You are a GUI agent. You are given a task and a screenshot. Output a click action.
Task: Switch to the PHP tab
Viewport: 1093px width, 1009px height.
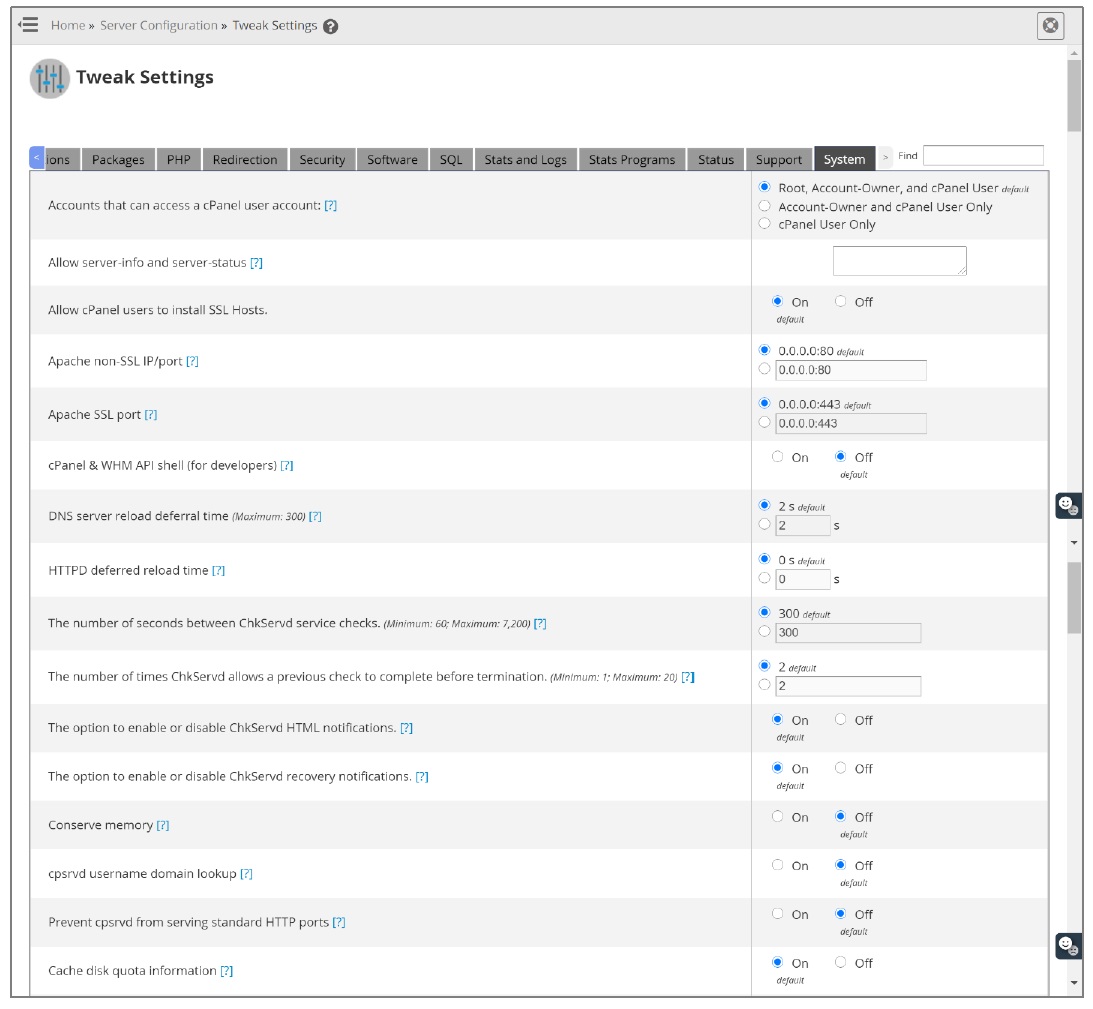(x=178, y=160)
